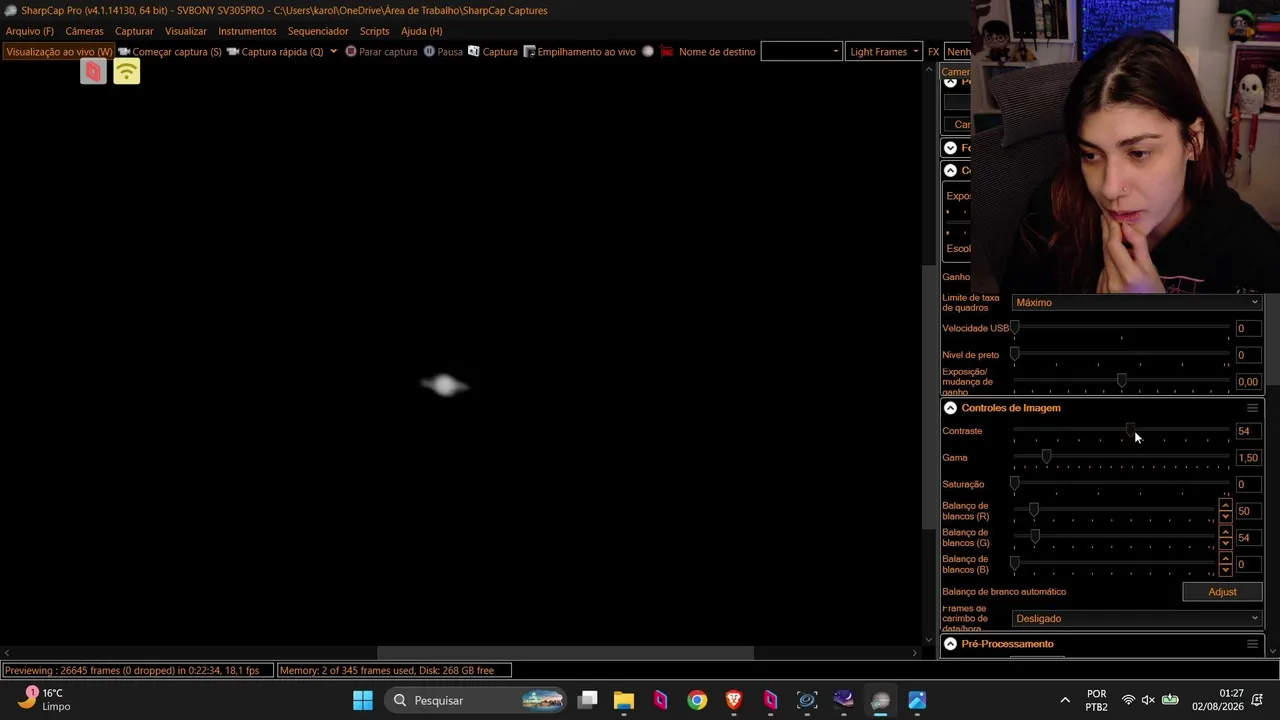Toggle the FX option in toolbar

[x=933, y=51]
